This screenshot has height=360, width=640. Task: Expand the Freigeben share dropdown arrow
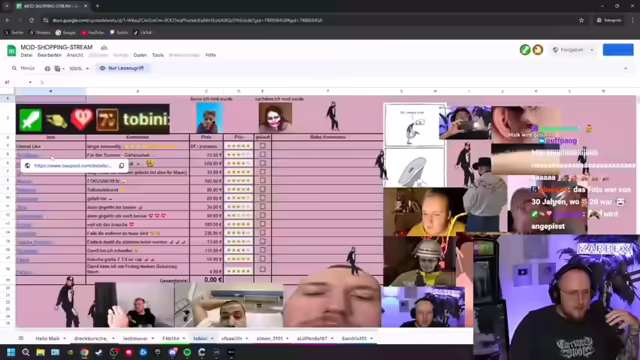point(592,50)
